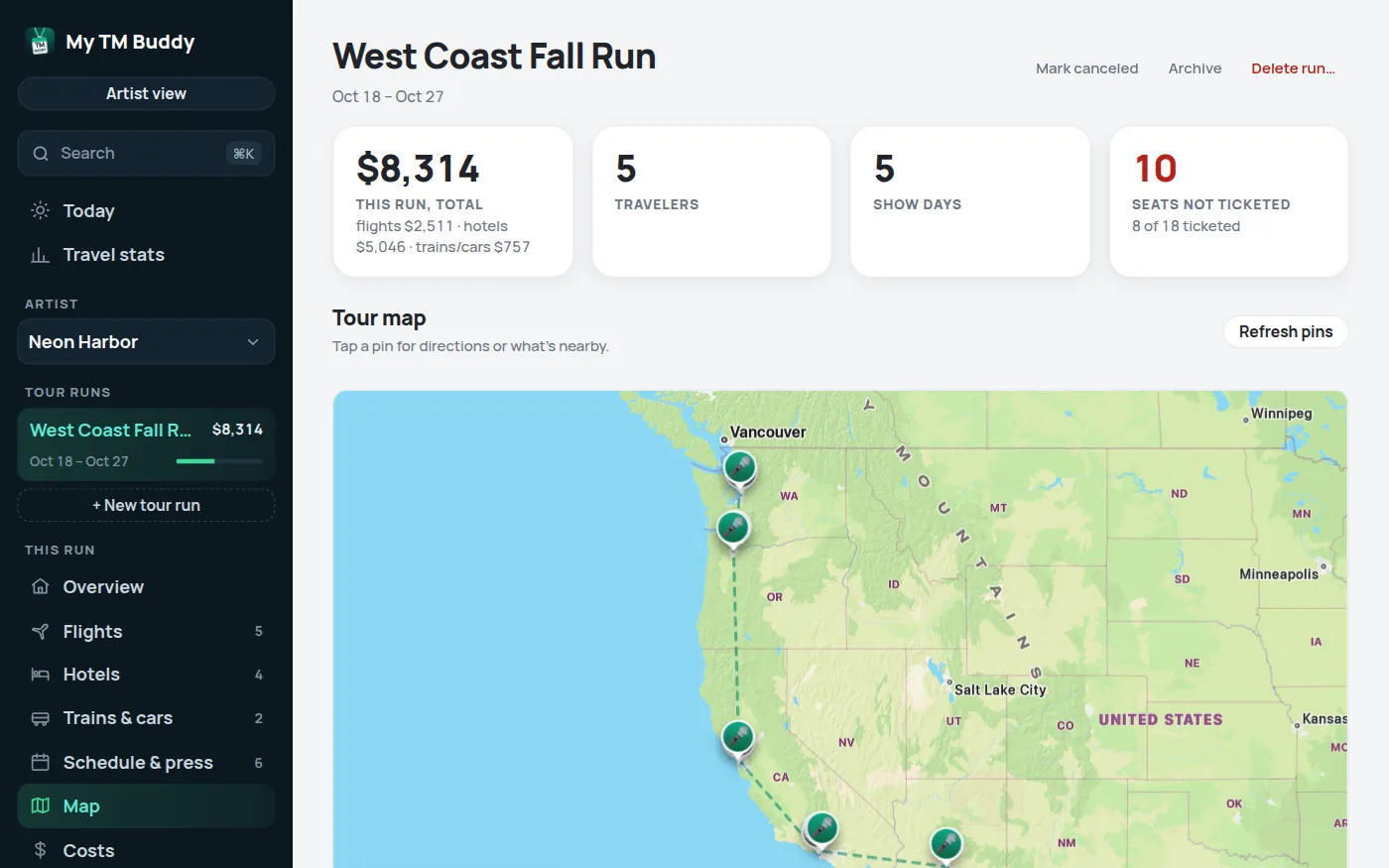Go to the Overview section
The image size is (1389, 868).
pos(146,587)
